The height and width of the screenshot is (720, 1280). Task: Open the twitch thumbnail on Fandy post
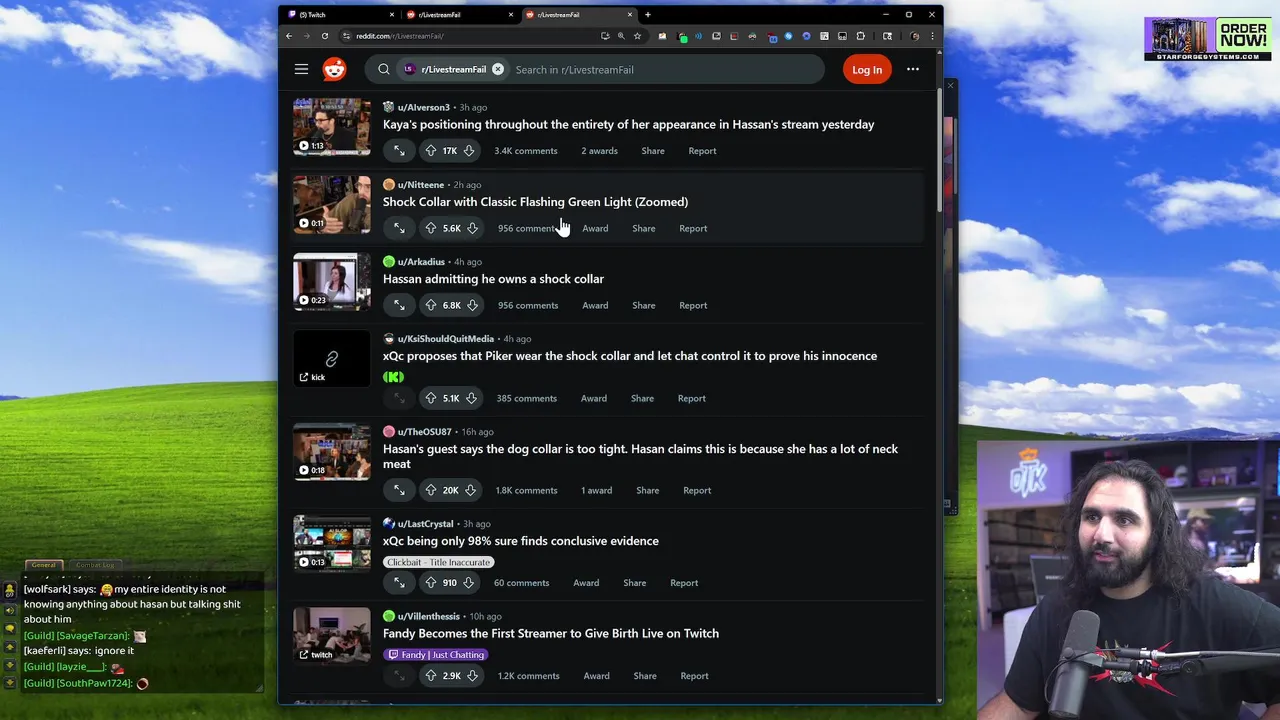click(x=331, y=636)
